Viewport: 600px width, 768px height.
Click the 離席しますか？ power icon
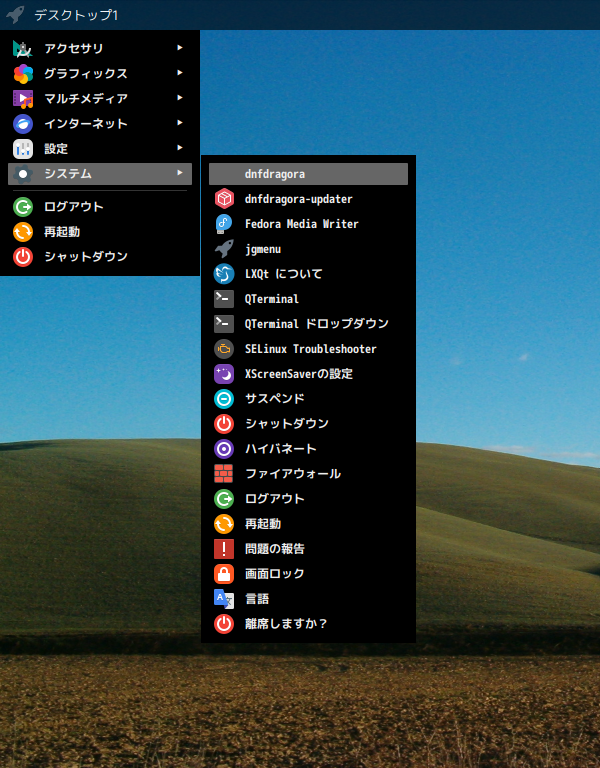click(224, 624)
